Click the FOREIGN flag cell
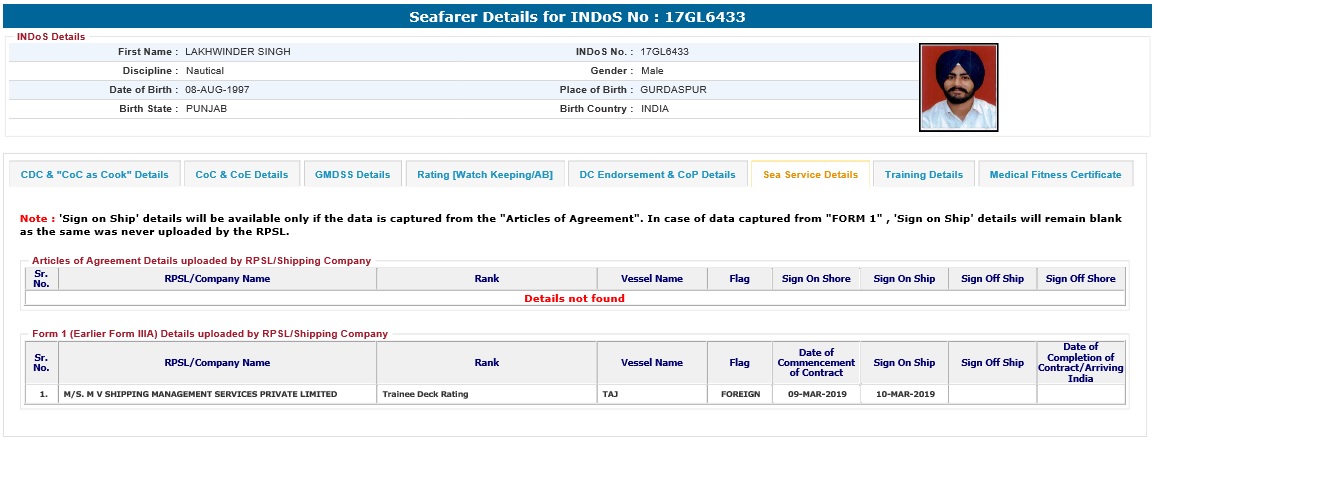Image resolution: width=1324 pixels, height=497 pixels. [x=740, y=394]
